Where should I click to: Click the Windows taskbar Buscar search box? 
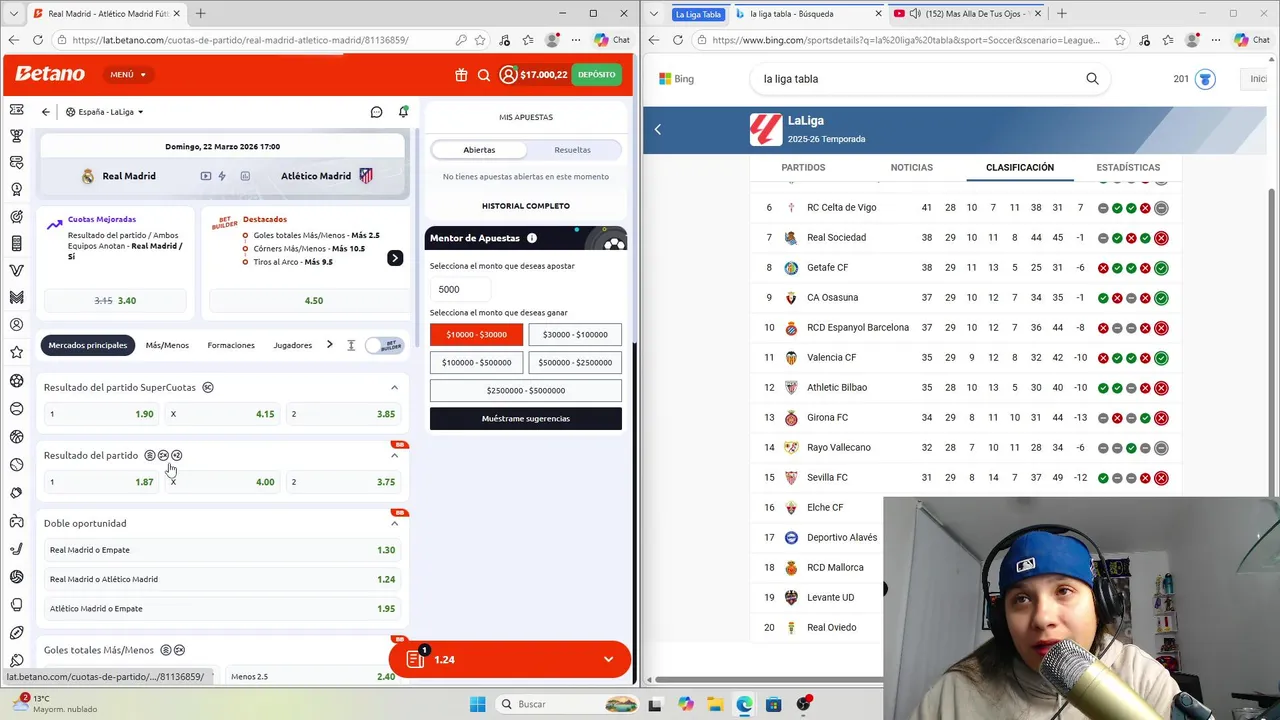(567, 704)
